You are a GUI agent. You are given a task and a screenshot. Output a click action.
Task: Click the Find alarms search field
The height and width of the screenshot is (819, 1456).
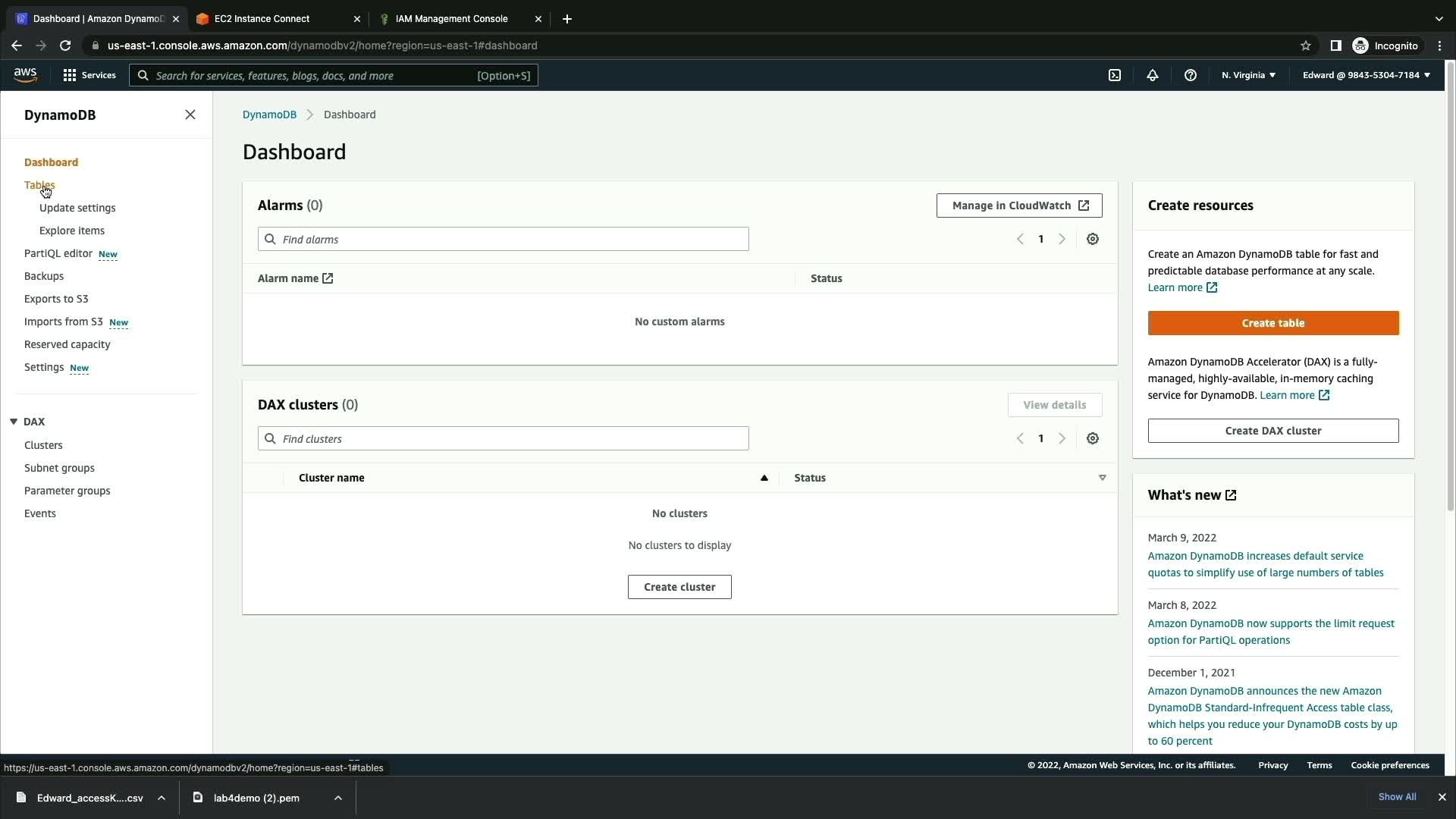(504, 239)
